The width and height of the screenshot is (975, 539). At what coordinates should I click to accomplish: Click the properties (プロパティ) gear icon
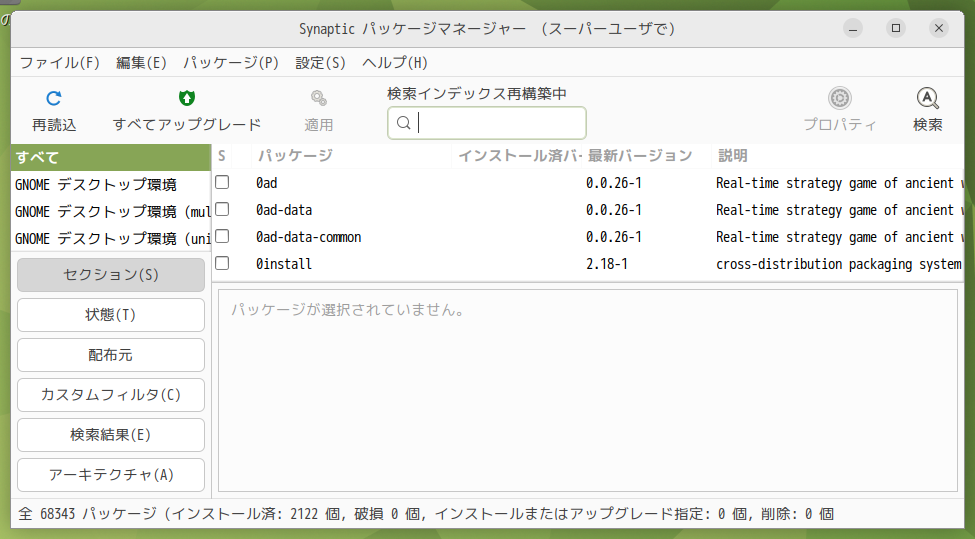[839, 98]
